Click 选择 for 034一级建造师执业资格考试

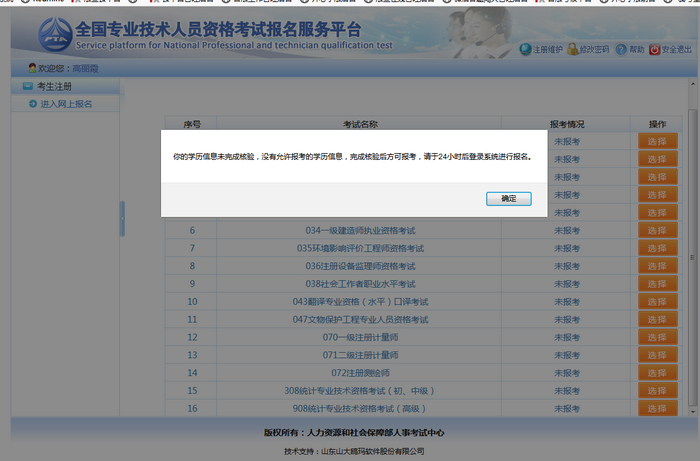(657, 230)
